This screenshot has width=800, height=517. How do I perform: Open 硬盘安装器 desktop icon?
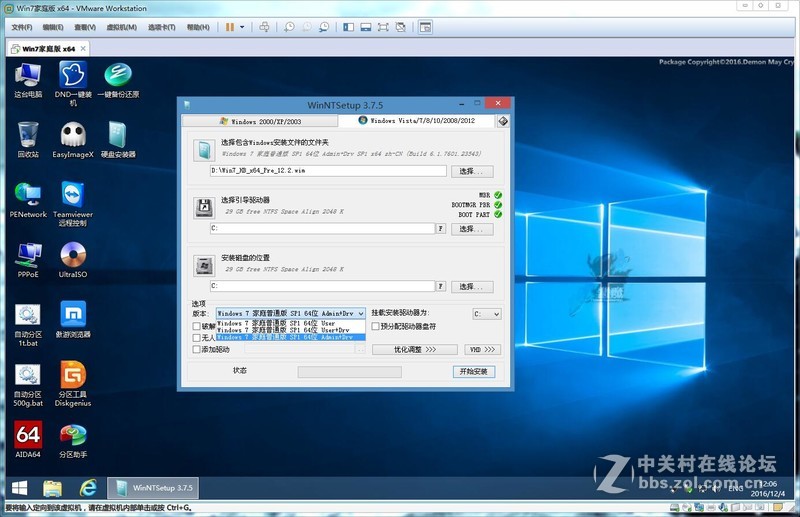(x=118, y=140)
